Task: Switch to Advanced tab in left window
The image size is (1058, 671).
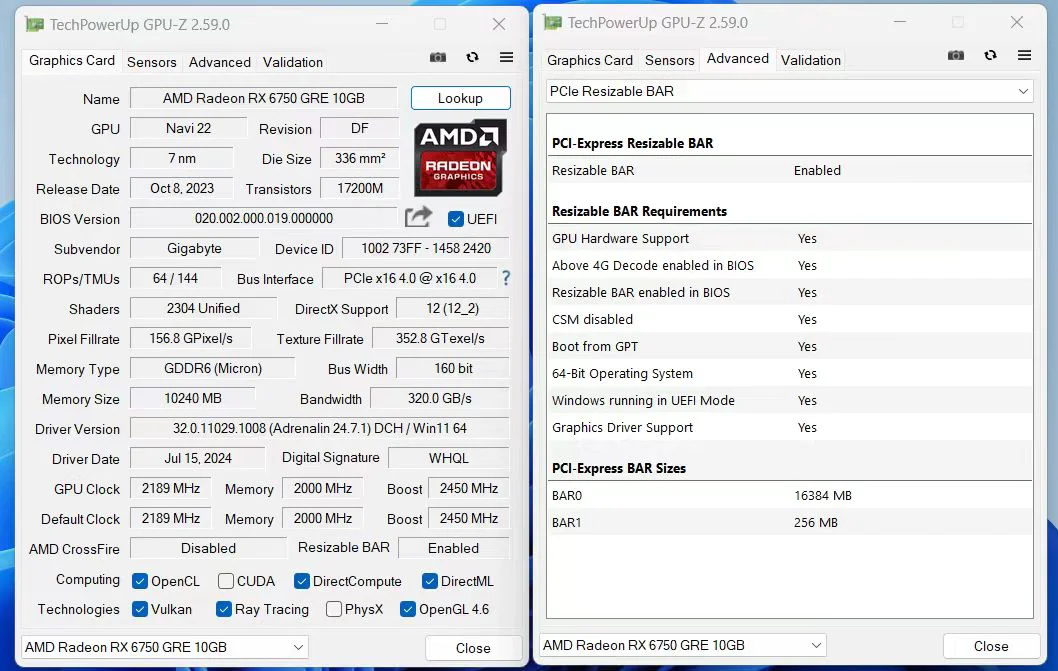Action: coord(220,62)
